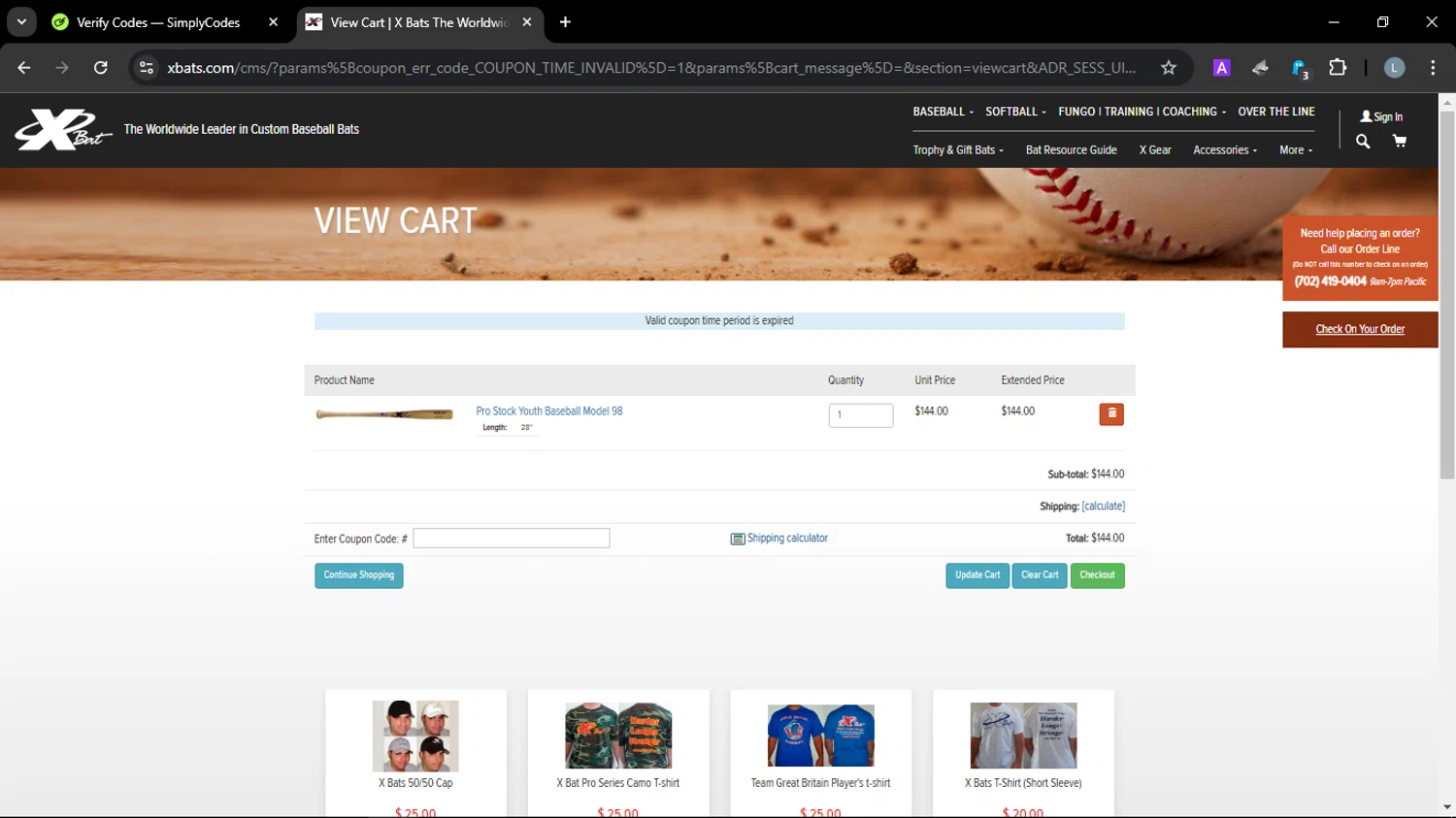Open the purple A extension icon
Screen dimensions: 1456x818
coord(1222,68)
